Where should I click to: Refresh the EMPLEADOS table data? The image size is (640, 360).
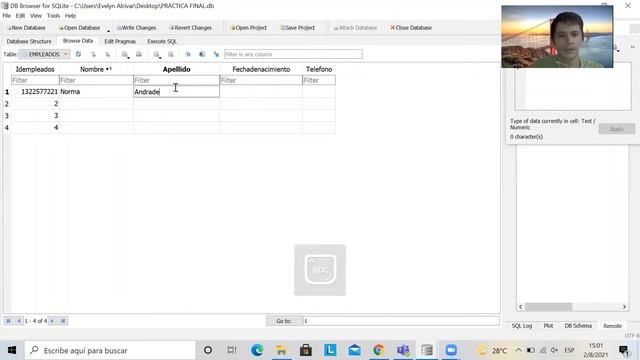[78, 54]
